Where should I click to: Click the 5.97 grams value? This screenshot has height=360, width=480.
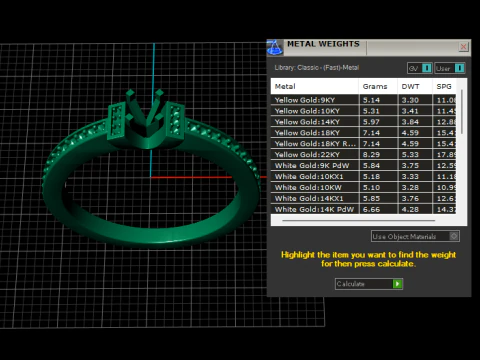point(371,122)
